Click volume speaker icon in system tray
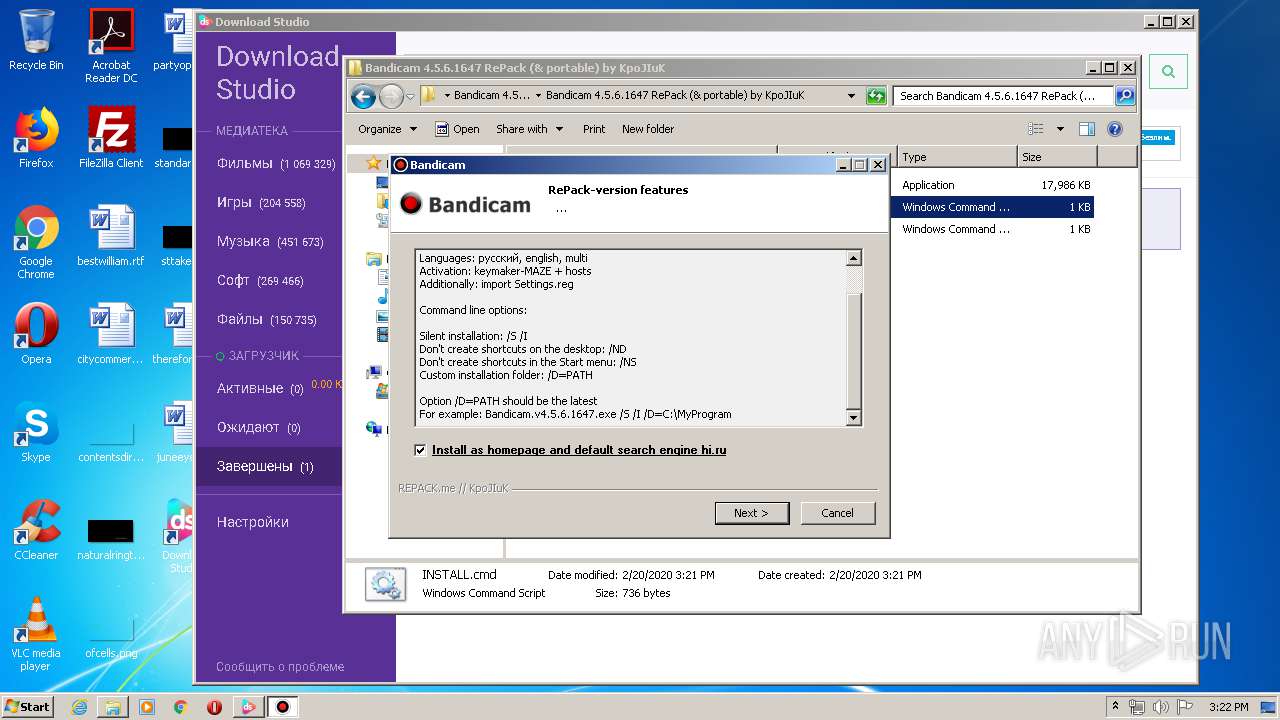 (1161, 707)
